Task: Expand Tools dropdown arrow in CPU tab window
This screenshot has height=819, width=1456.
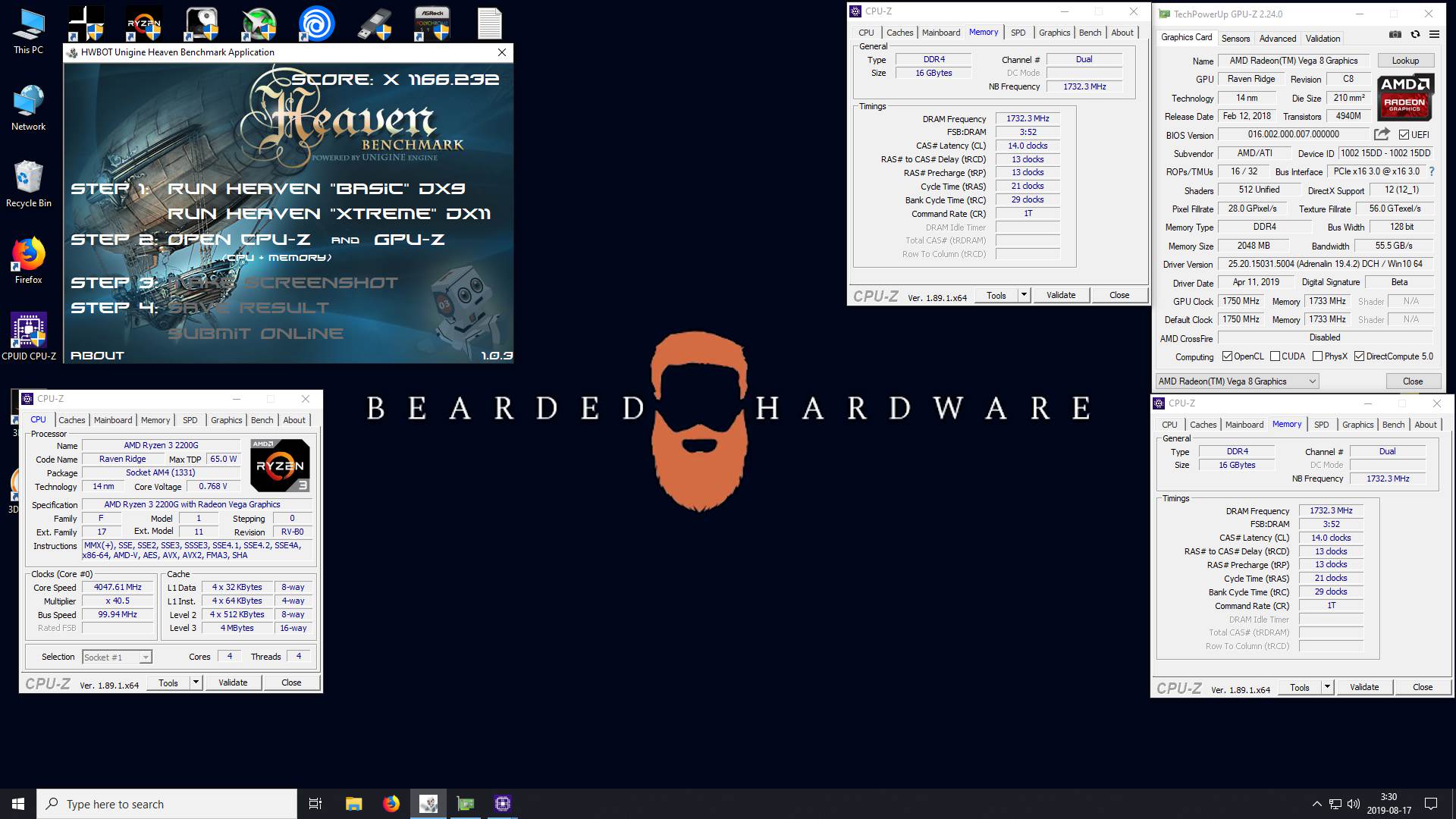Action: tap(196, 682)
